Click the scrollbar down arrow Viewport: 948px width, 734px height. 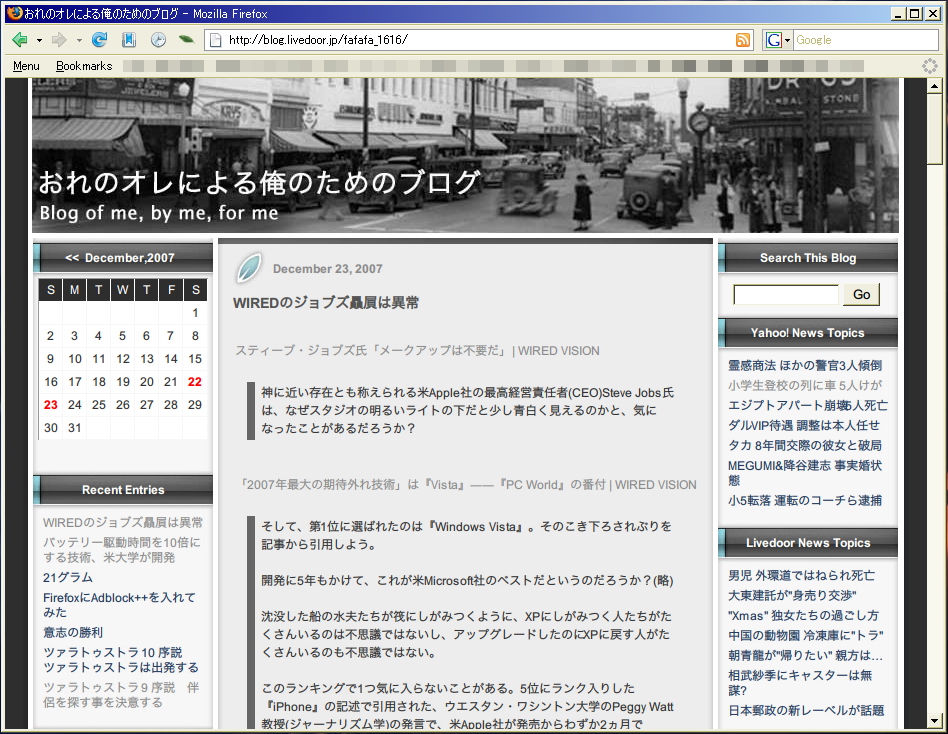pos(934,721)
